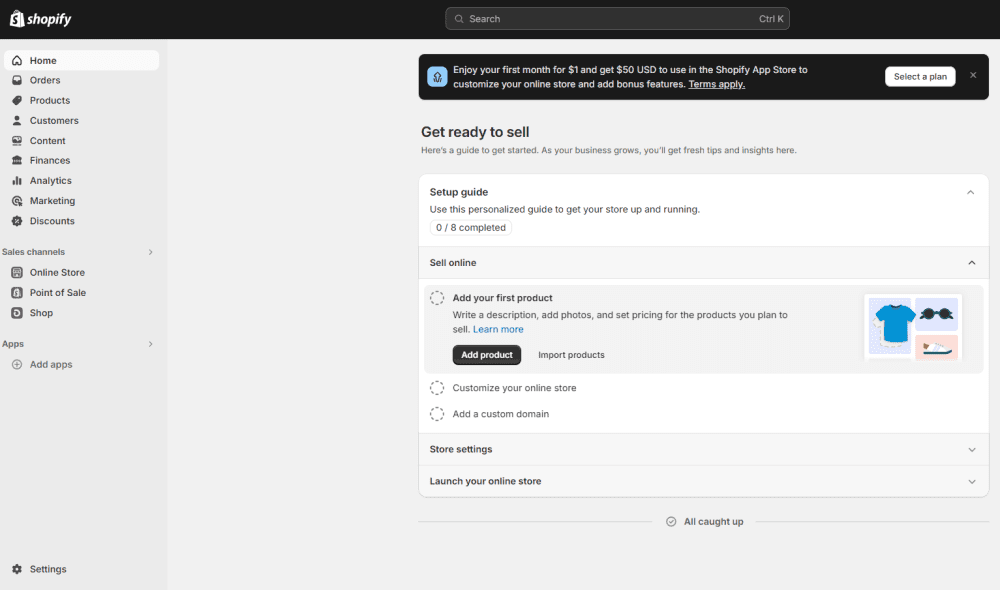
Task: Toggle 'Add a custom domain' completion circle
Action: tap(437, 414)
